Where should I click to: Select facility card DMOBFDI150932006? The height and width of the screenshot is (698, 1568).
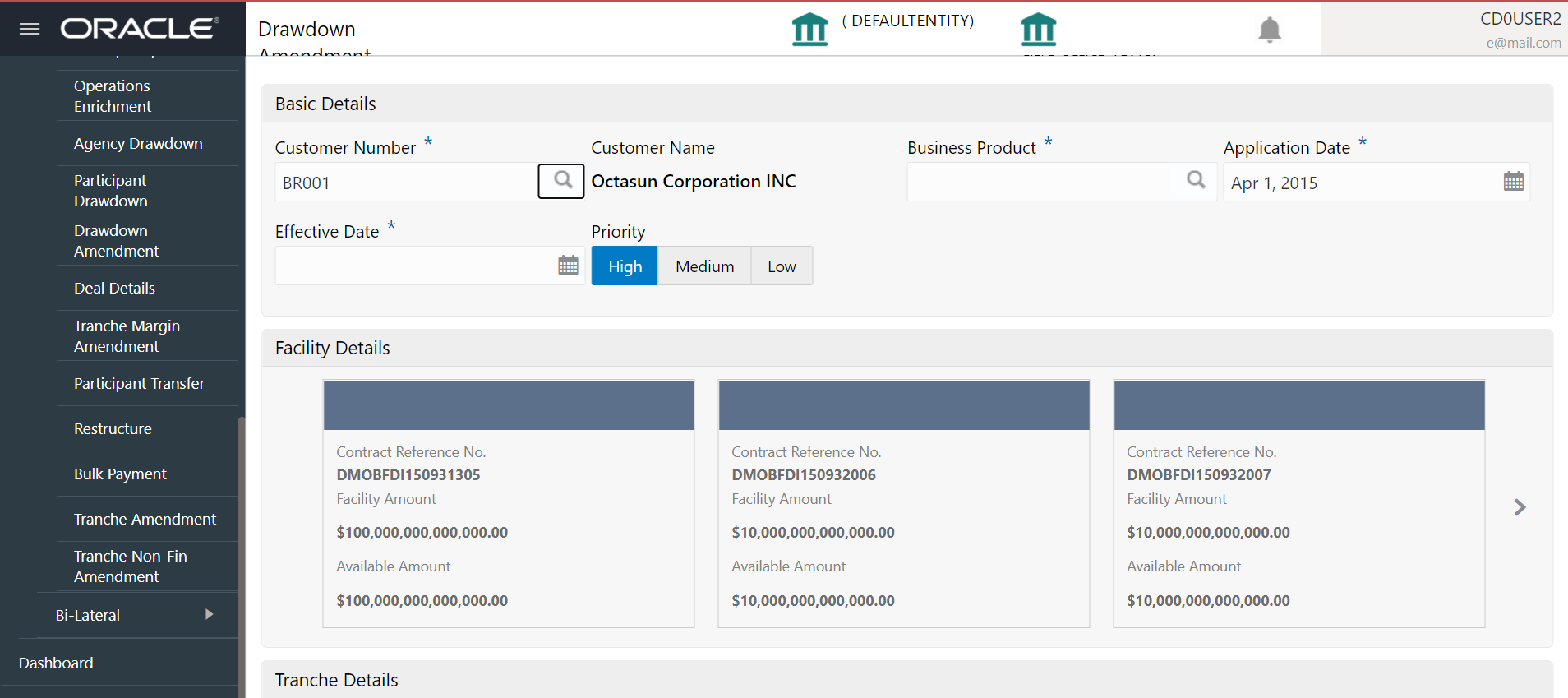point(904,504)
